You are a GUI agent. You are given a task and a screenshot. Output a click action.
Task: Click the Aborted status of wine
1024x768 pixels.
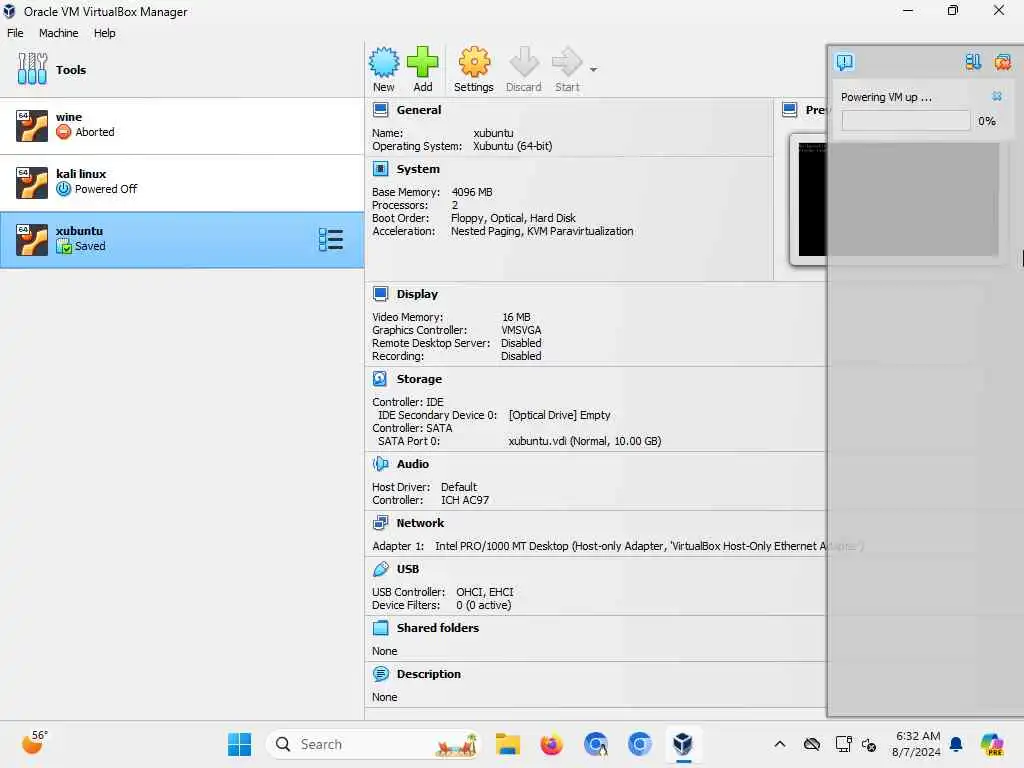pos(95,132)
